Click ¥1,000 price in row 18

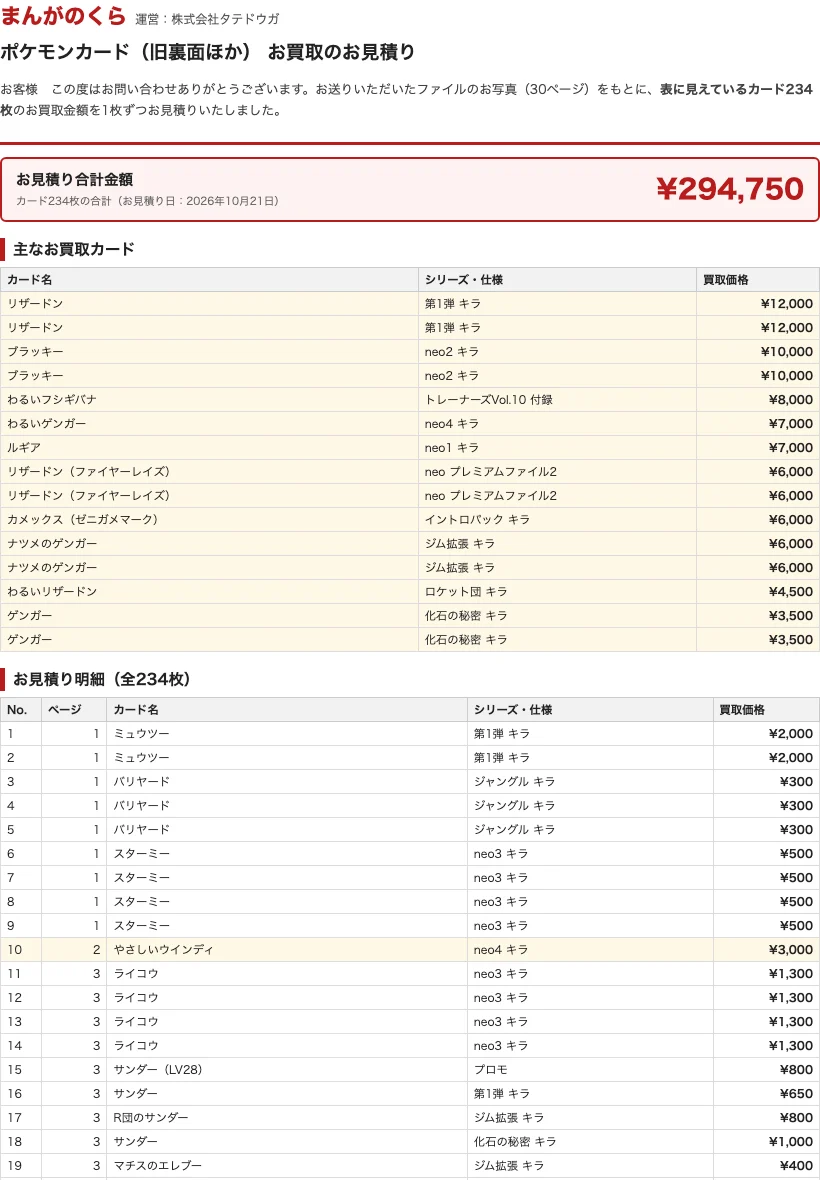point(791,1142)
